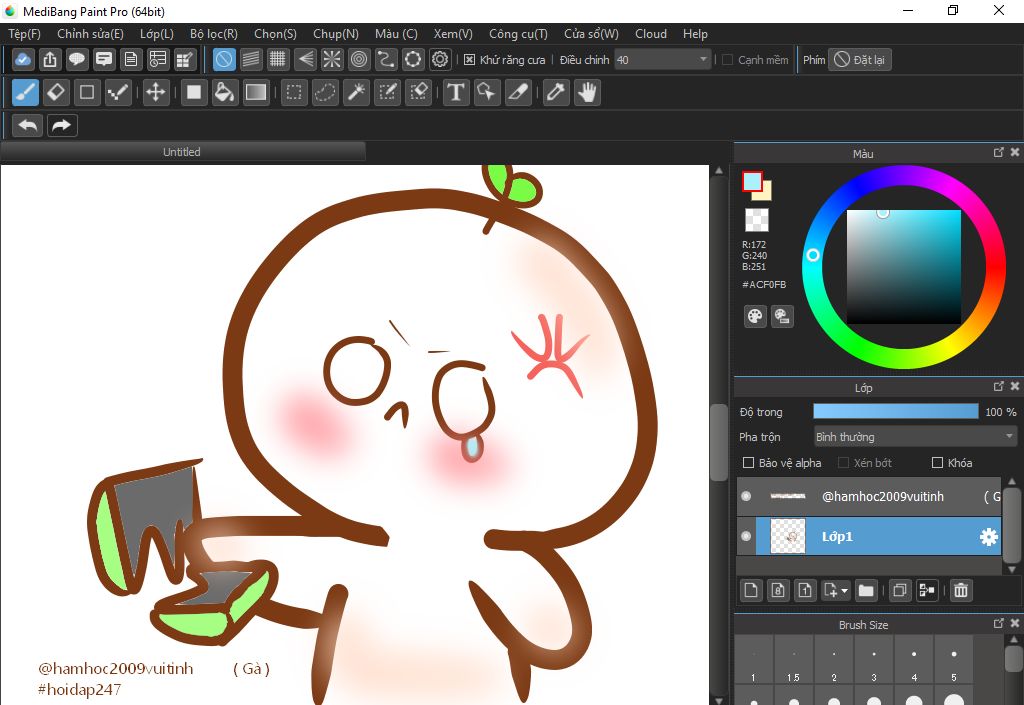
Task: Switch to the Untitled canvas tab
Action: click(x=182, y=151)
